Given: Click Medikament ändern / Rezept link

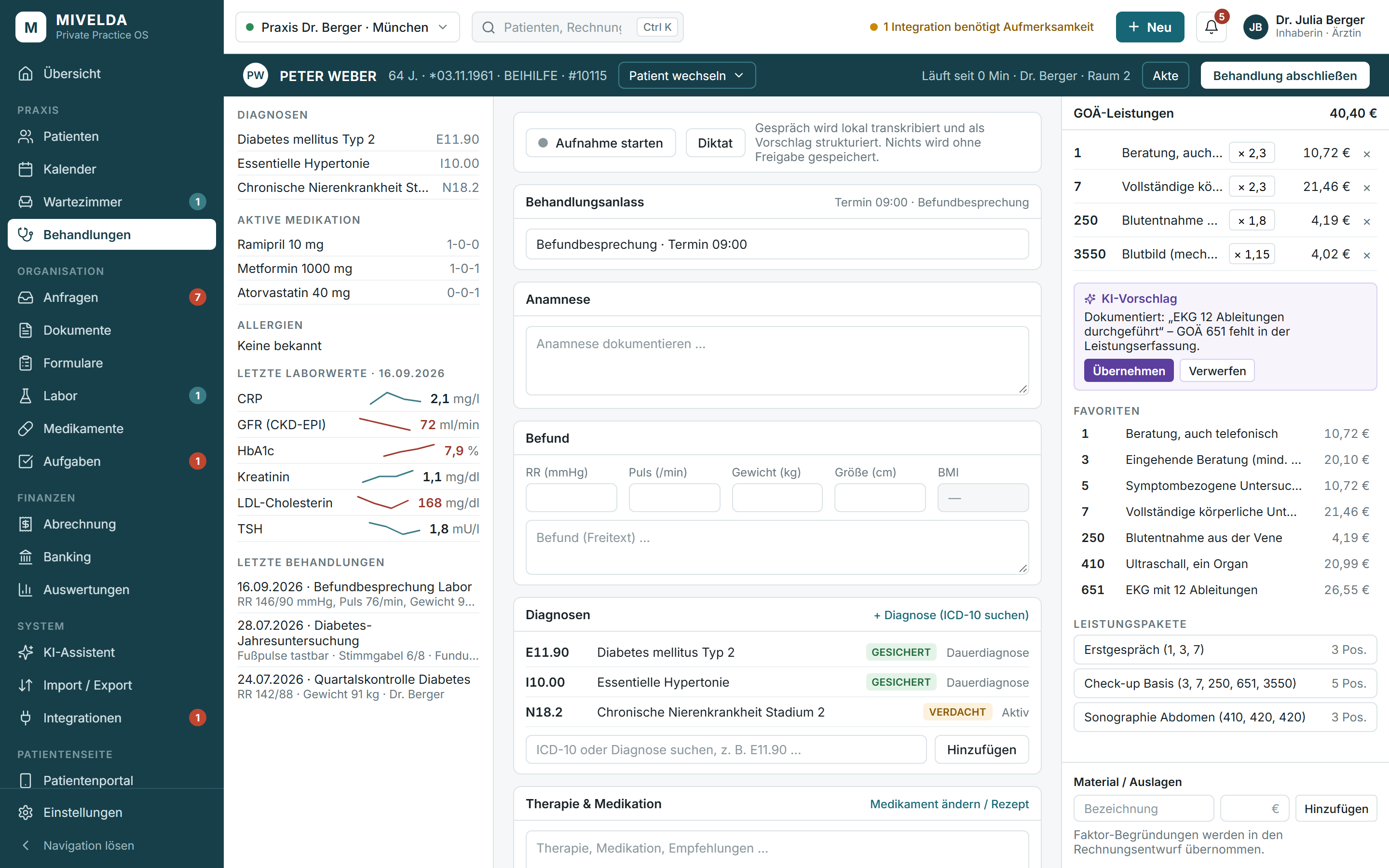Looking at the screenshot, I should tap(949, 804).
